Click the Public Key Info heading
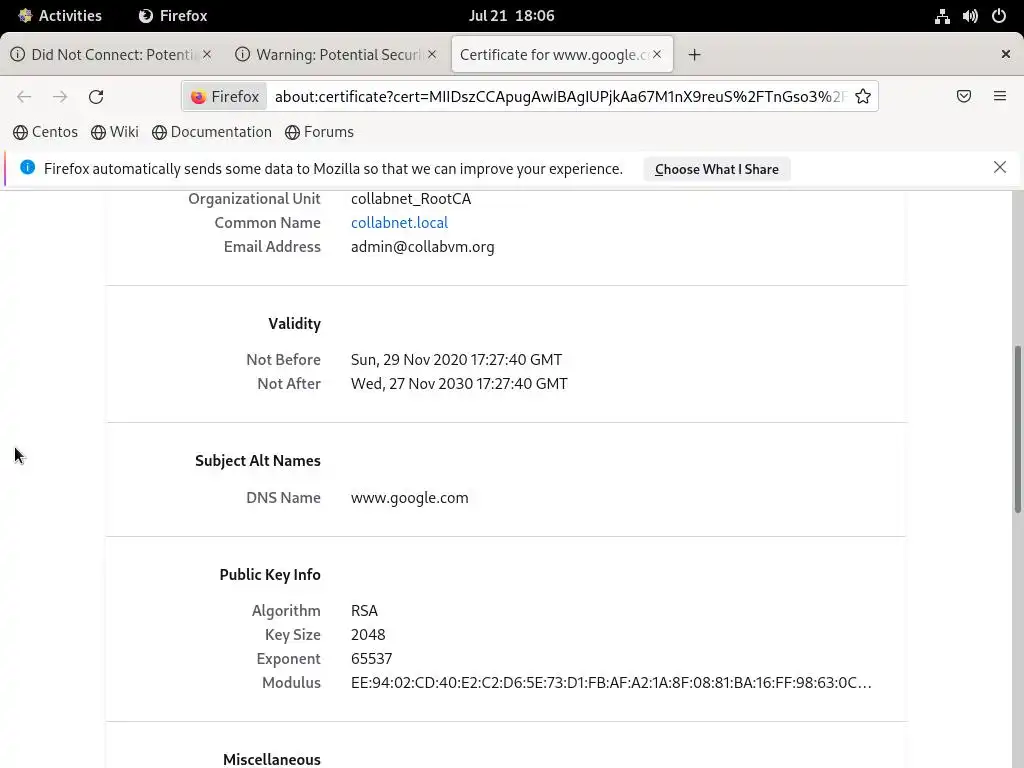The width and height of the screenshot is (1024, 768). pyautogui.click(x=270, y=575)
